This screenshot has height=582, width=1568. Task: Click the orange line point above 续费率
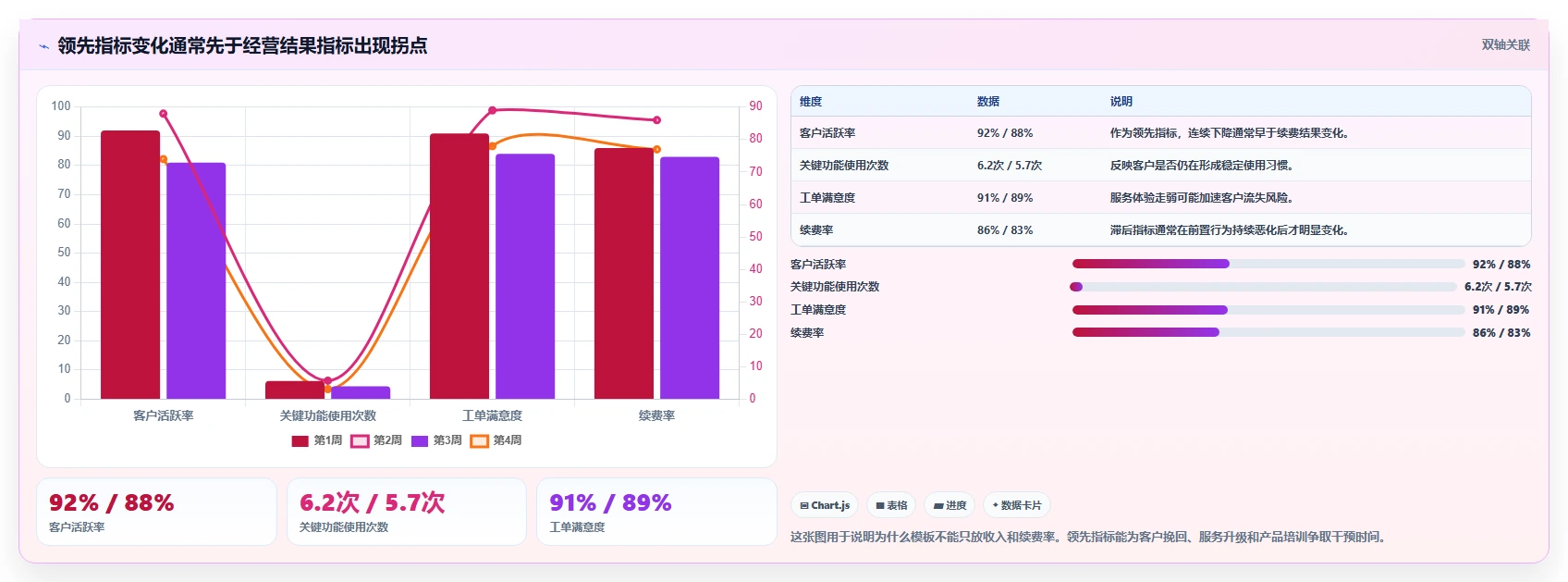pyautogui.click(x=657, y=149)
